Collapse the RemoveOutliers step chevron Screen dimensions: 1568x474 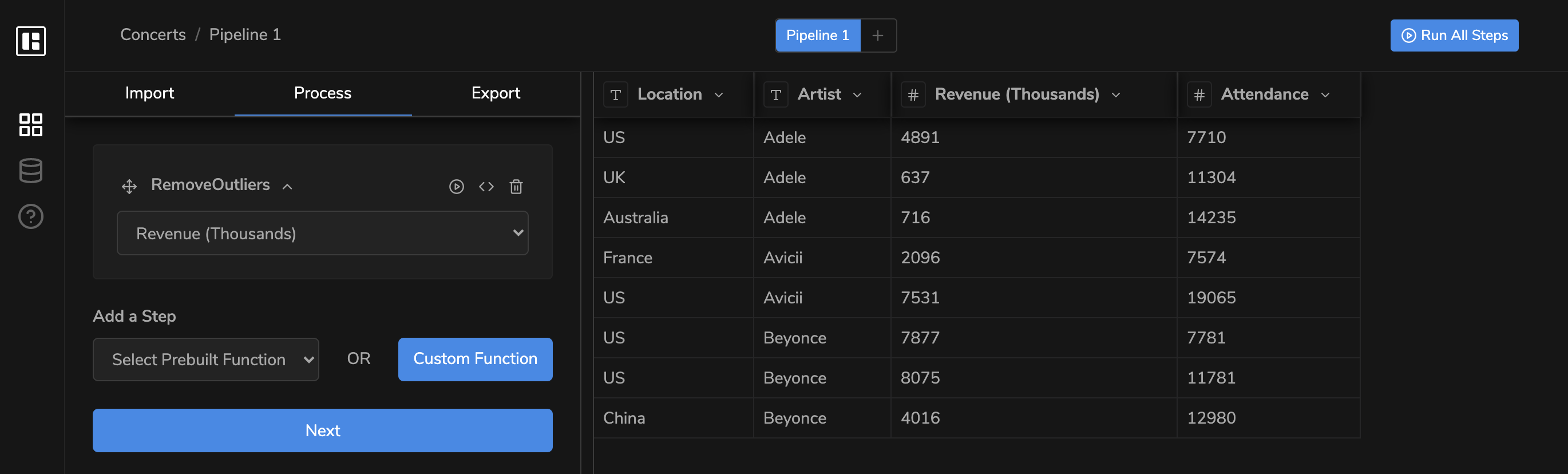[x=287, y=187]
